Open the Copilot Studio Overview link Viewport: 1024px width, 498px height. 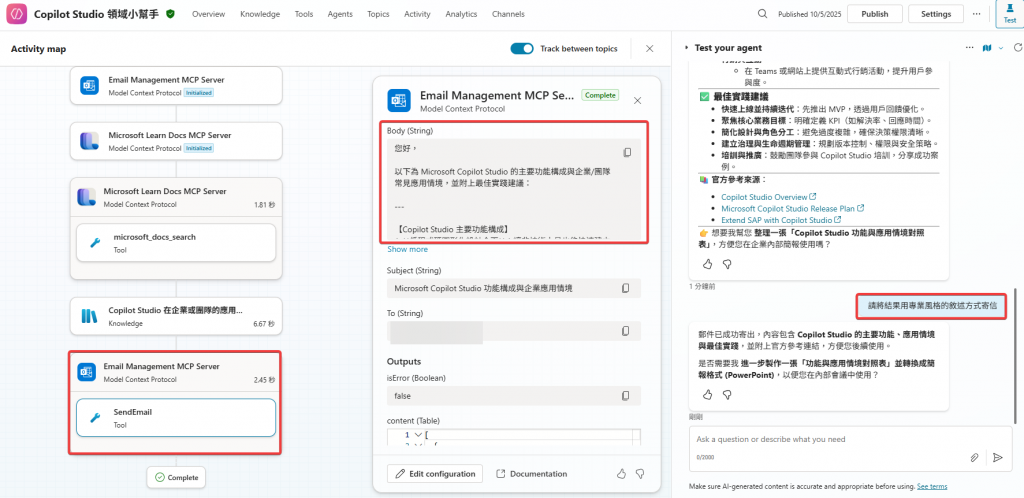[x=768, y=196]
